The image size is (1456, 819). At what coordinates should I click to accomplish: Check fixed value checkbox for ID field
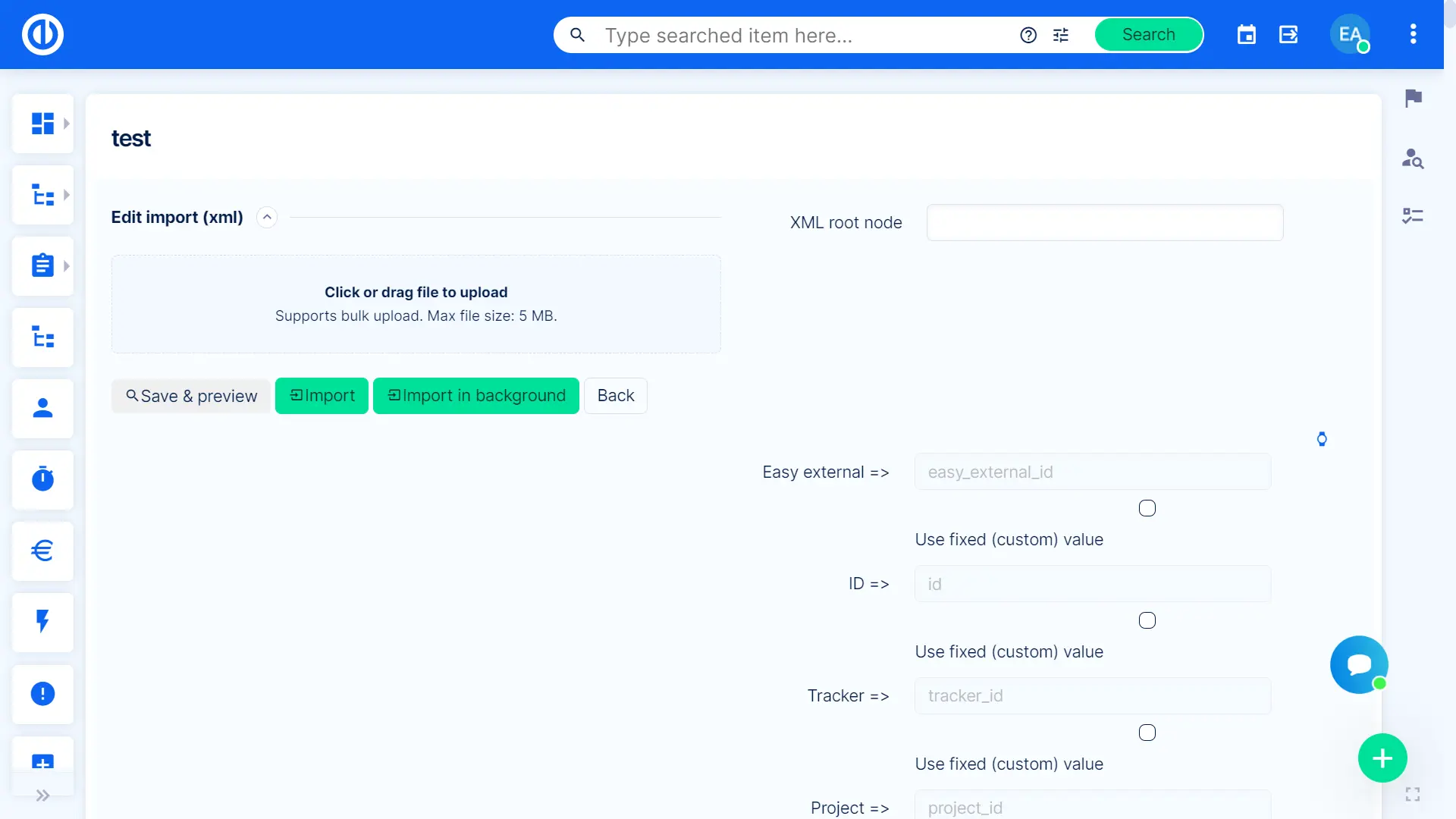(1147, 620)
